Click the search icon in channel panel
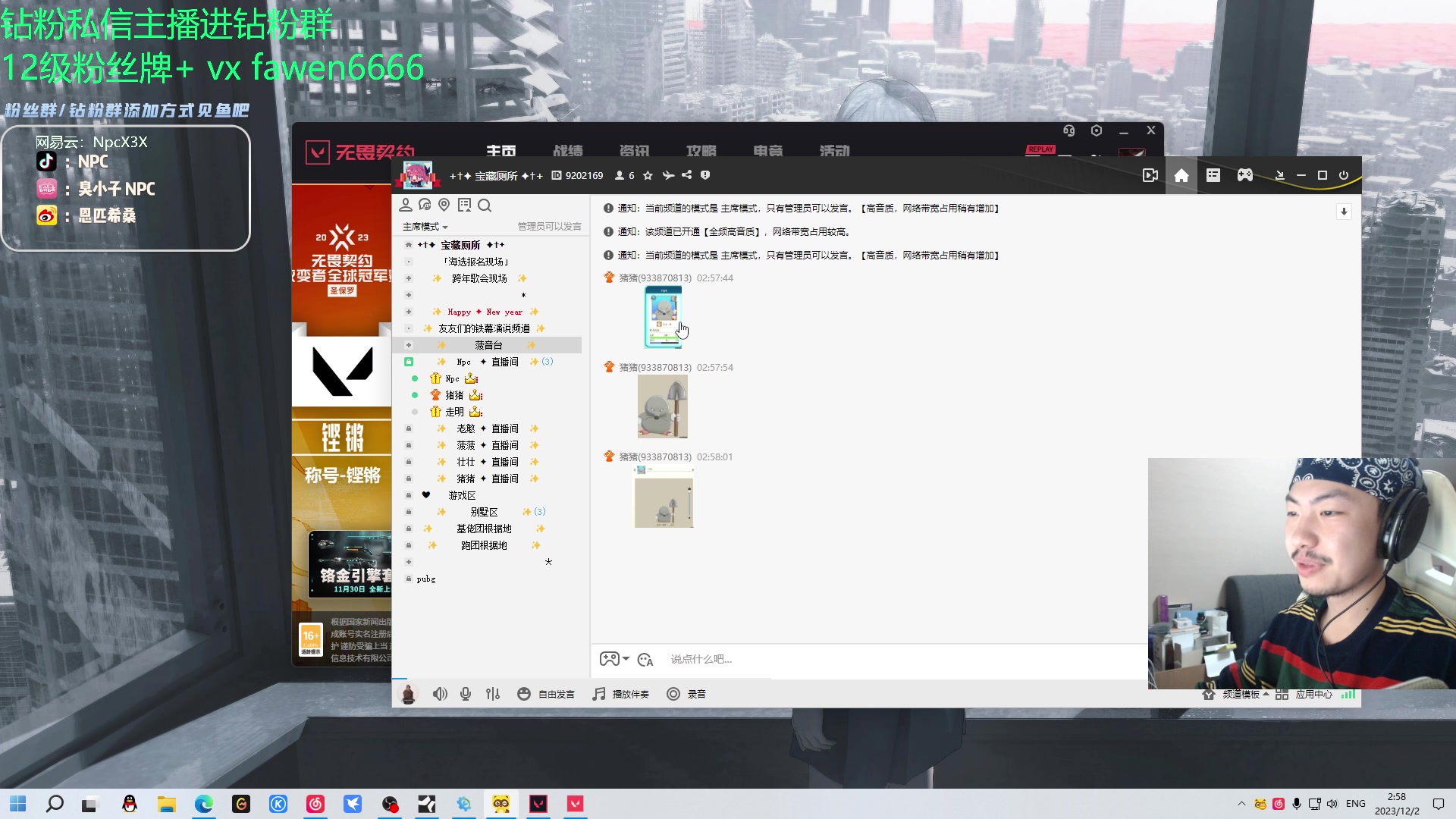This screenshot has width=1456, height=819. (x=485, y=206)
